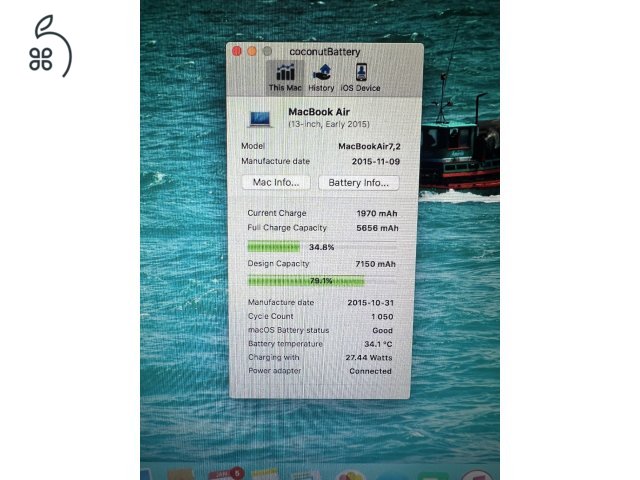The width and height of the screenshot is (640, 480).
Task: Close the coconutBattery window
Action: coord(237,51)
